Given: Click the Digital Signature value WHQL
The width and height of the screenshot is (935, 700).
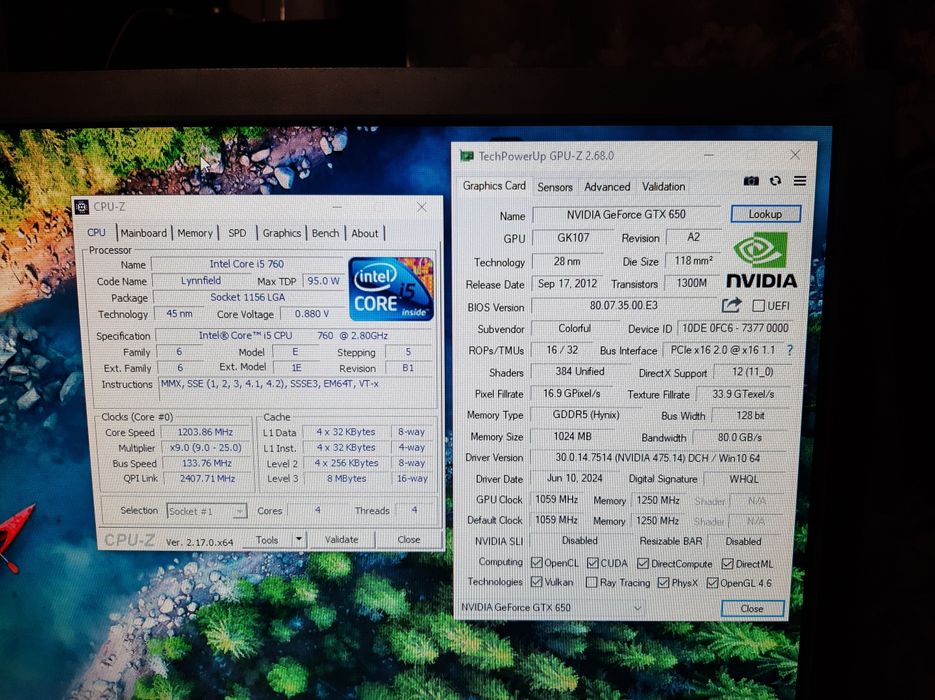Looking at the screenshot, I should pyautogui.click(x=744, y=479).
